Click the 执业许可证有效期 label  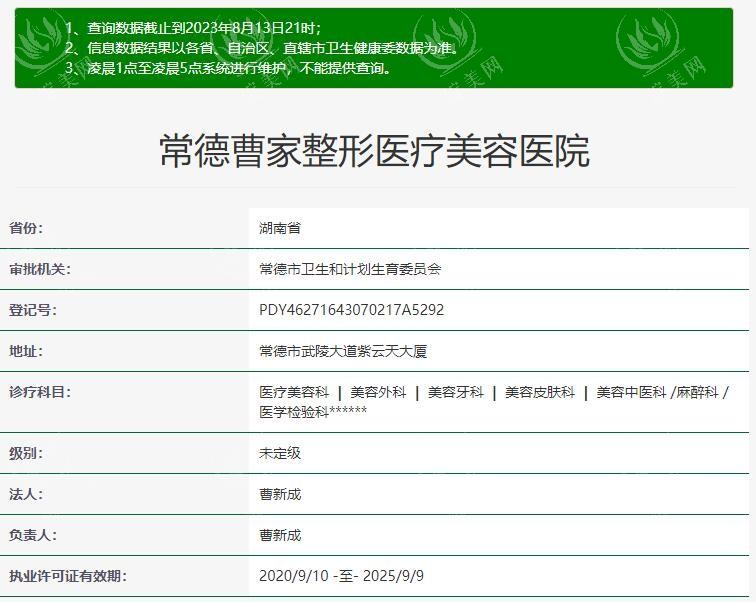pos(68,576)
